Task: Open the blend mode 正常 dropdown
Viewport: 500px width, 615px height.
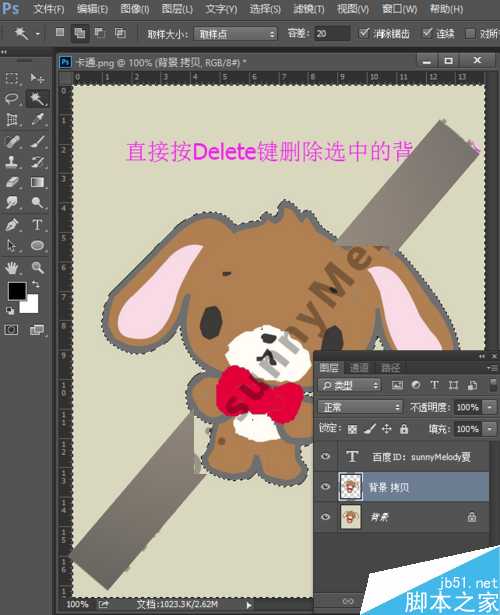Action: [360, 407]
